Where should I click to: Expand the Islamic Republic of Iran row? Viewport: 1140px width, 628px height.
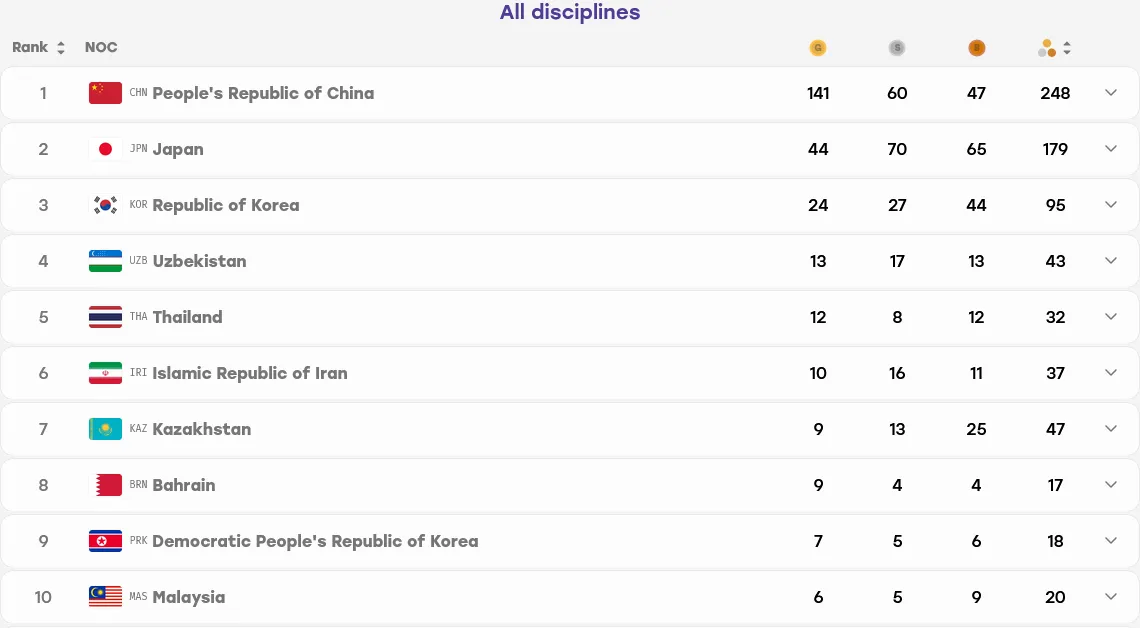pyautogui.click(x=1110, y=373)
